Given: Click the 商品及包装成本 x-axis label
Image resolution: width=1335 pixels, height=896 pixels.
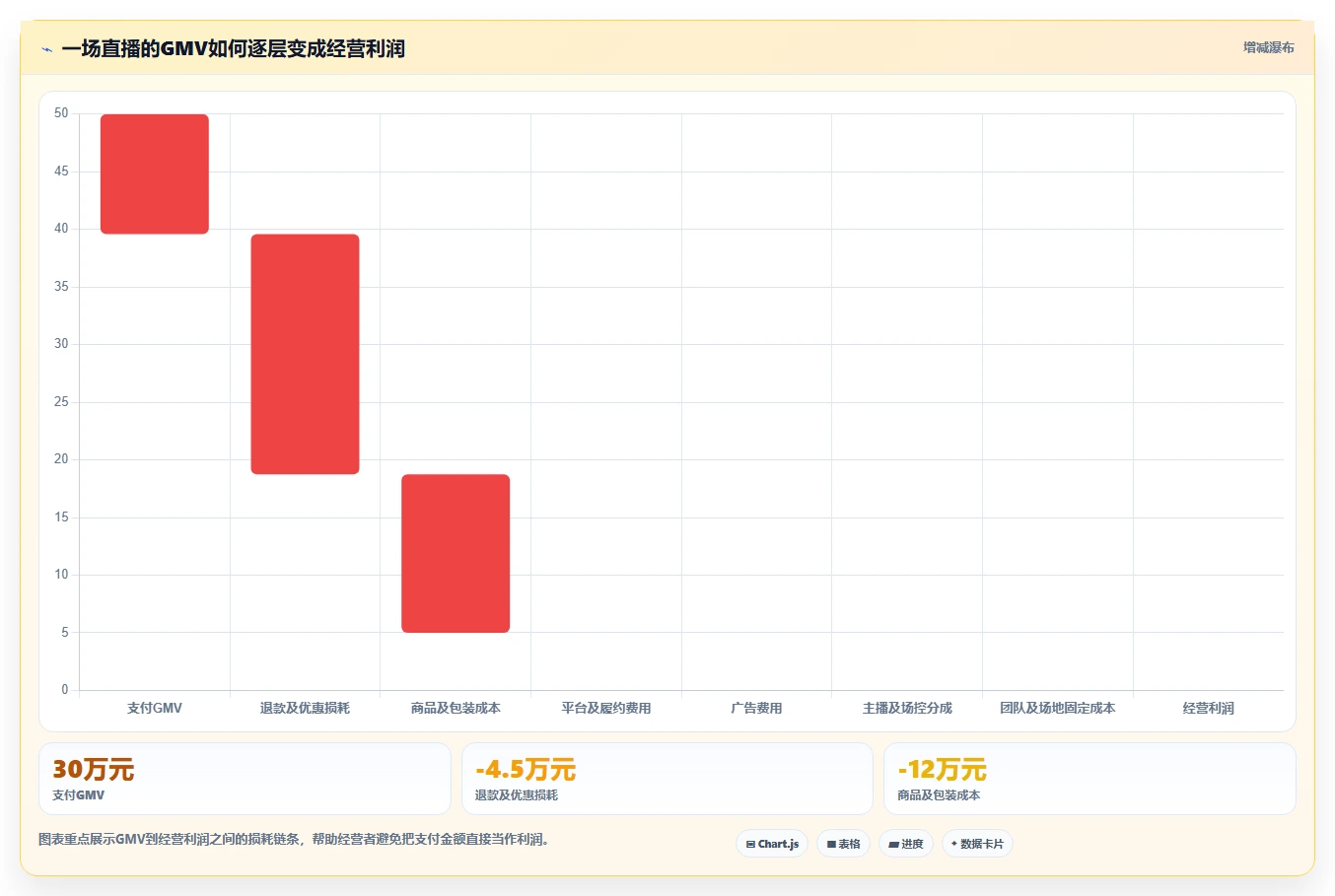Looking at the screenshot, I should click(456, 708).
